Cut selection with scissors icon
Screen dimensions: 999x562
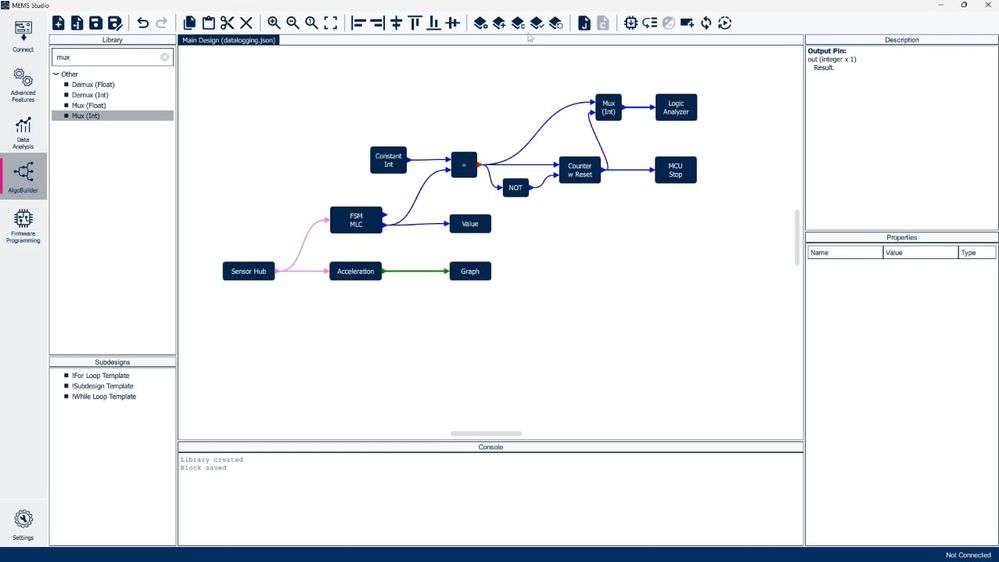pyautogui.click(x=227, y=23)
